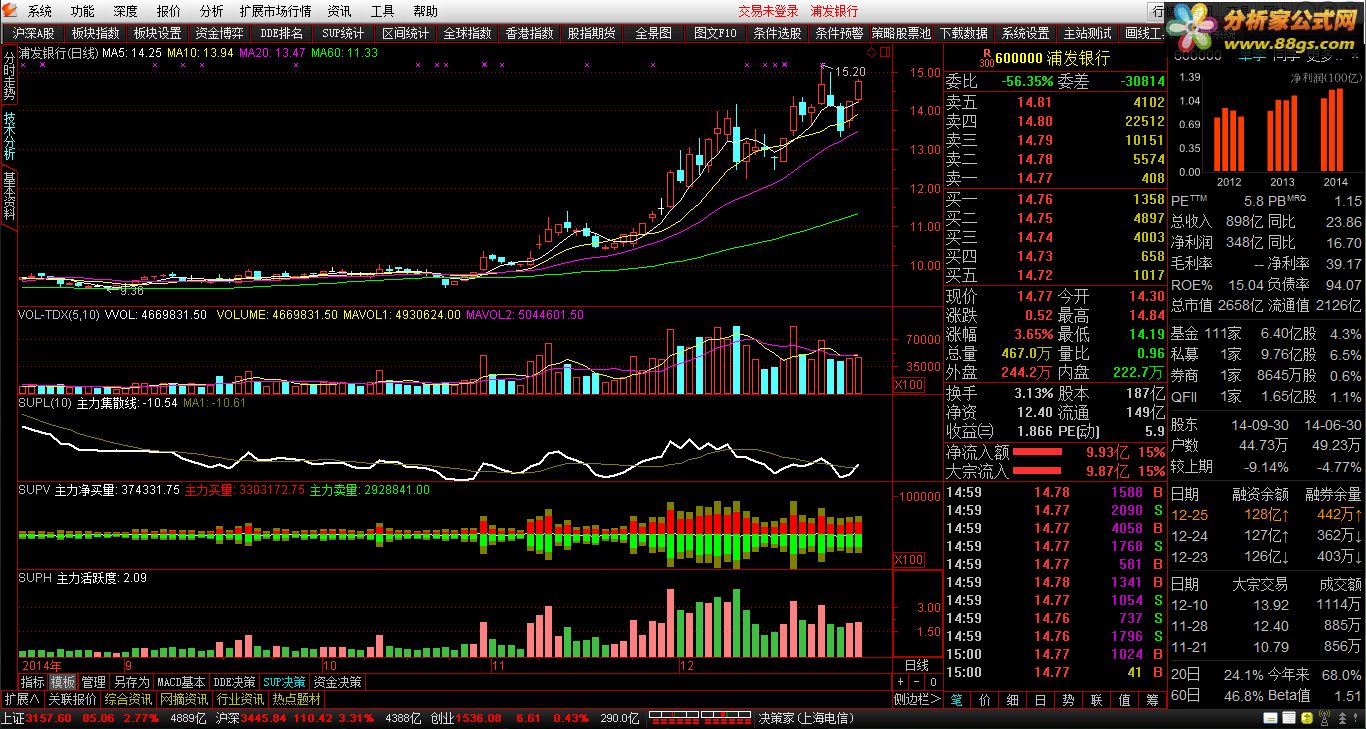1366x729 pixels.
Task: Open 板块设置 from the toolbar
Action: coord(157,33)
